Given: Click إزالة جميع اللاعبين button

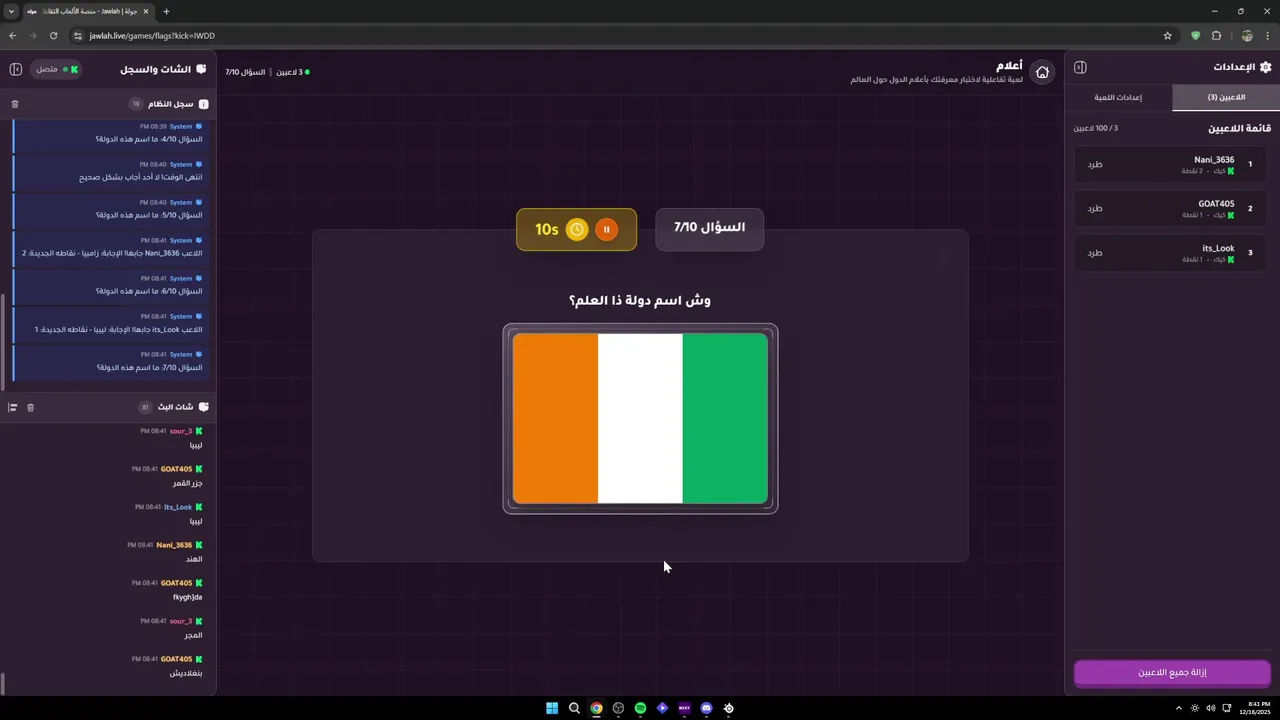Looking at the screenshot, I should click(x=1172, y=673).
